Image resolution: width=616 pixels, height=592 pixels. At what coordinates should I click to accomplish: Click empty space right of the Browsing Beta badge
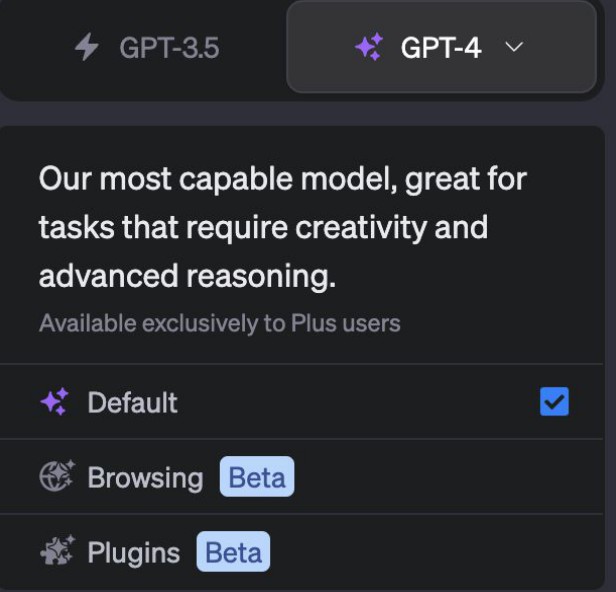click(x=440, y=477)
